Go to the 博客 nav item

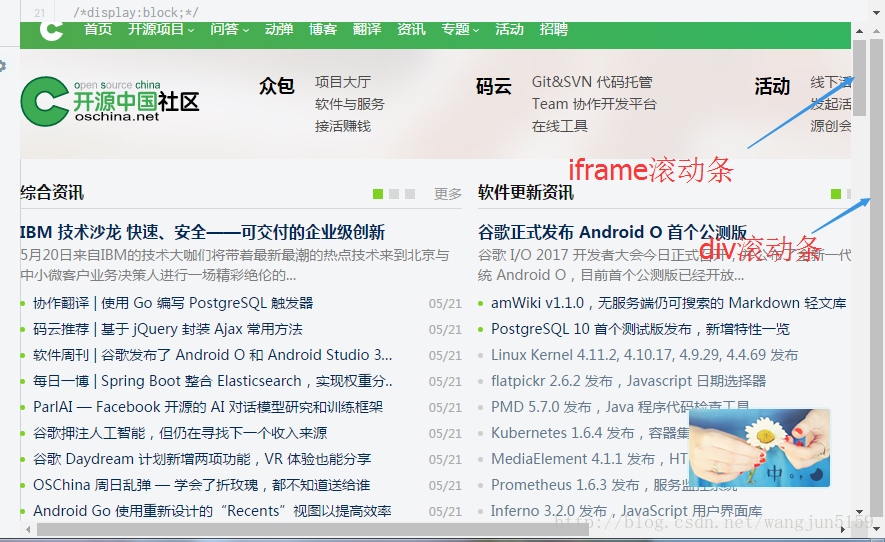tap(323, 29)
